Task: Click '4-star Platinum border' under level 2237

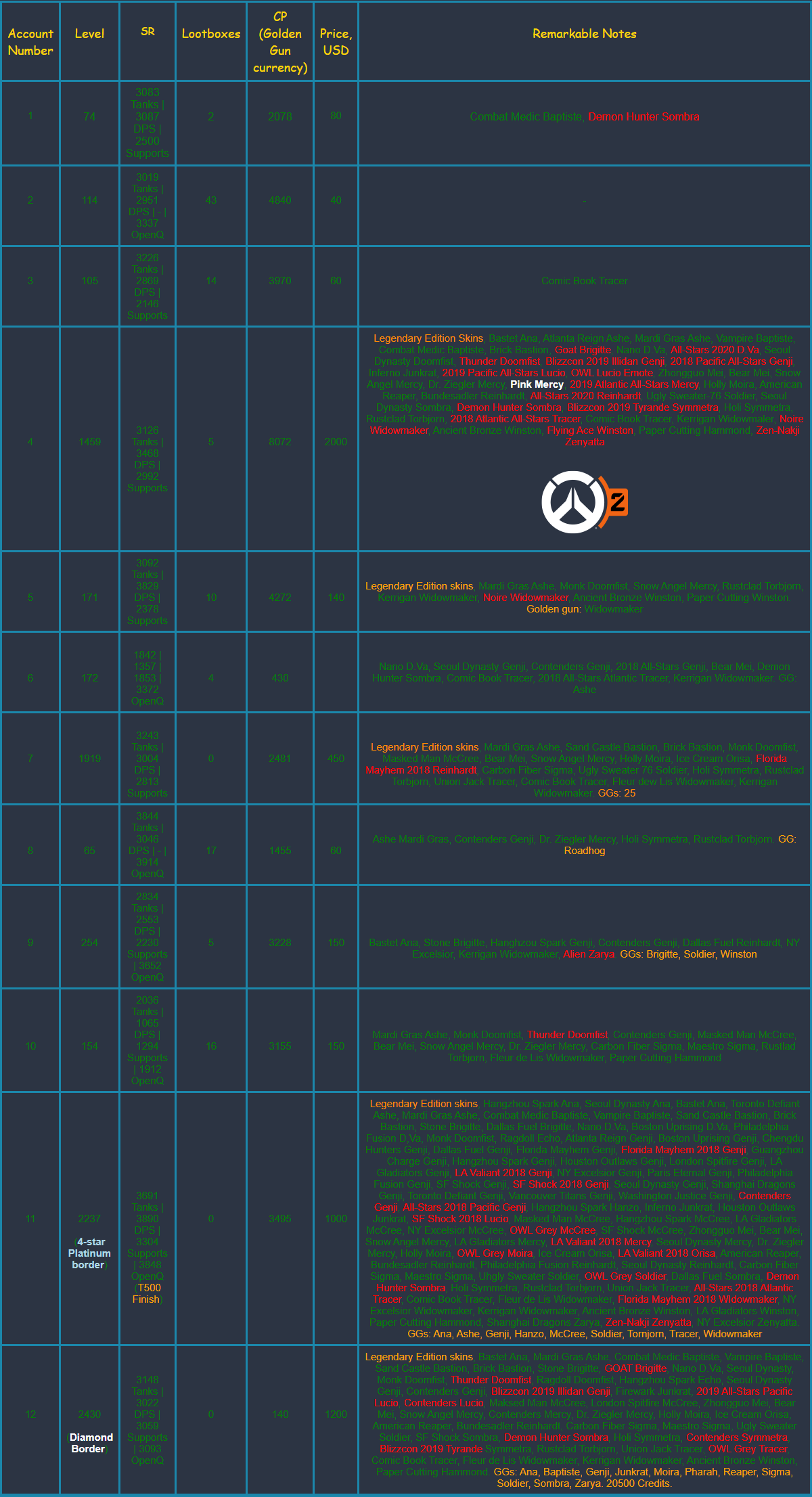Action: (x=89, y=1253)
